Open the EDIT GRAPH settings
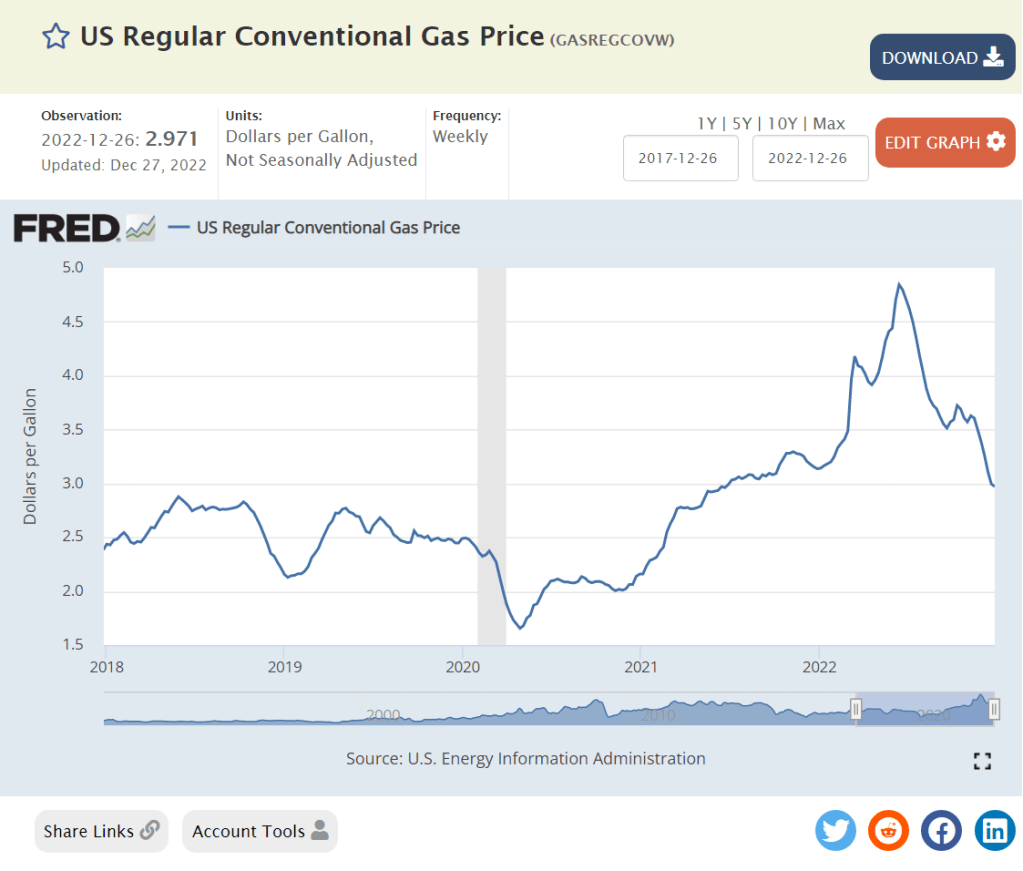This screenshot has height=871, width=1023. 944,142
